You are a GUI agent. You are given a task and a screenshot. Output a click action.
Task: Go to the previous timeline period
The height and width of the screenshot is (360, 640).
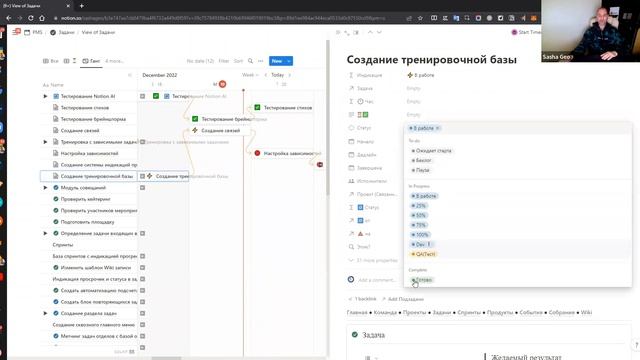[265, 75]
